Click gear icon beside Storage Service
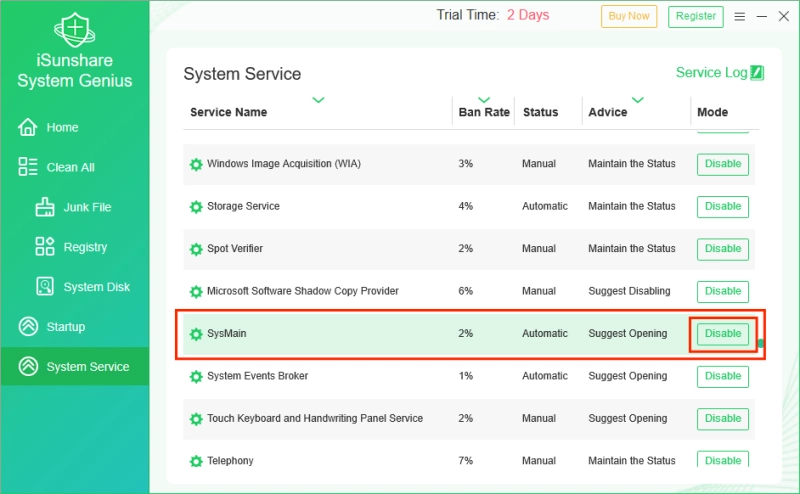Image resolution: width=800 pixels, height=494 pixels. click(196, 207)
